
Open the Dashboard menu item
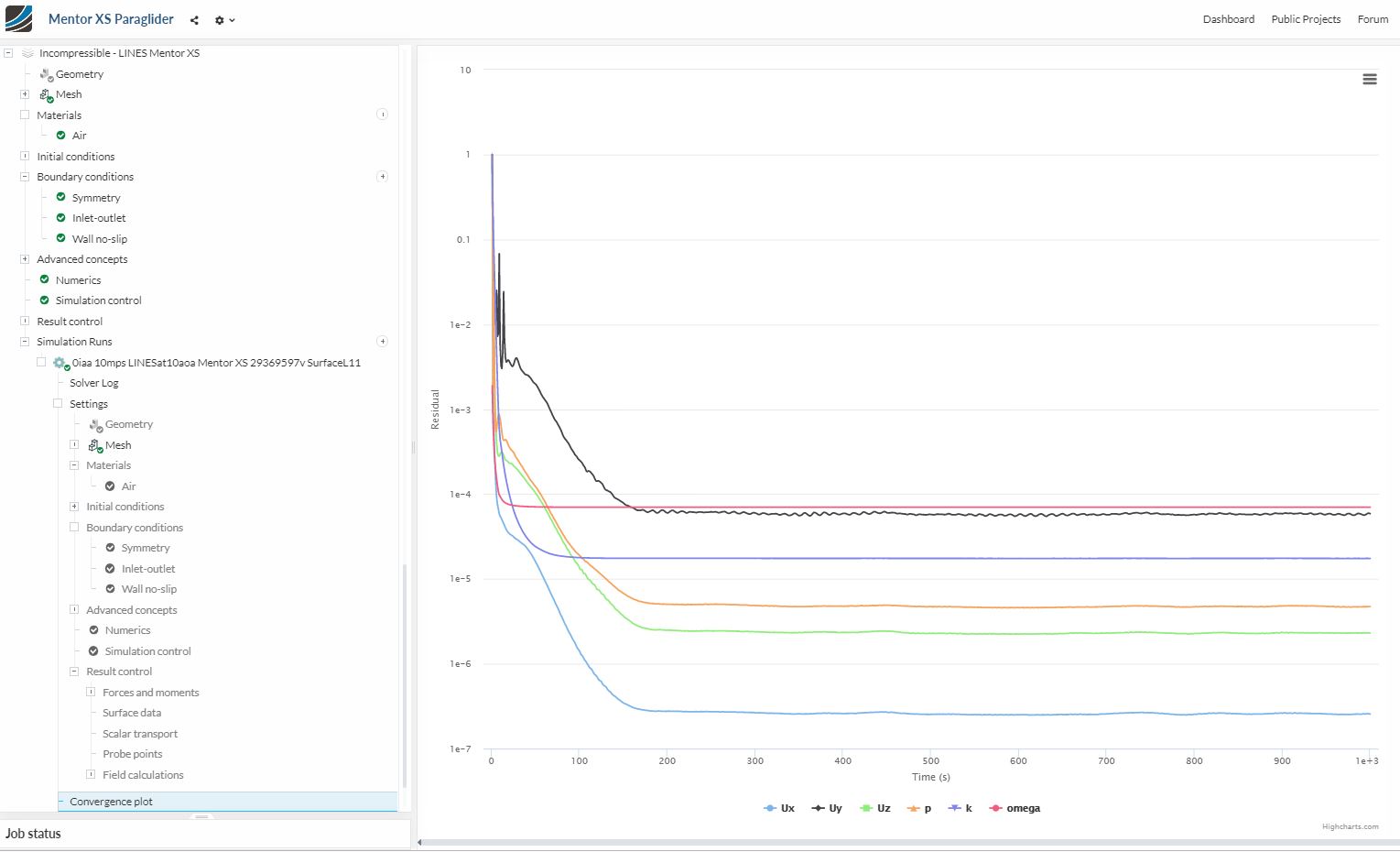pos(1229,19)
